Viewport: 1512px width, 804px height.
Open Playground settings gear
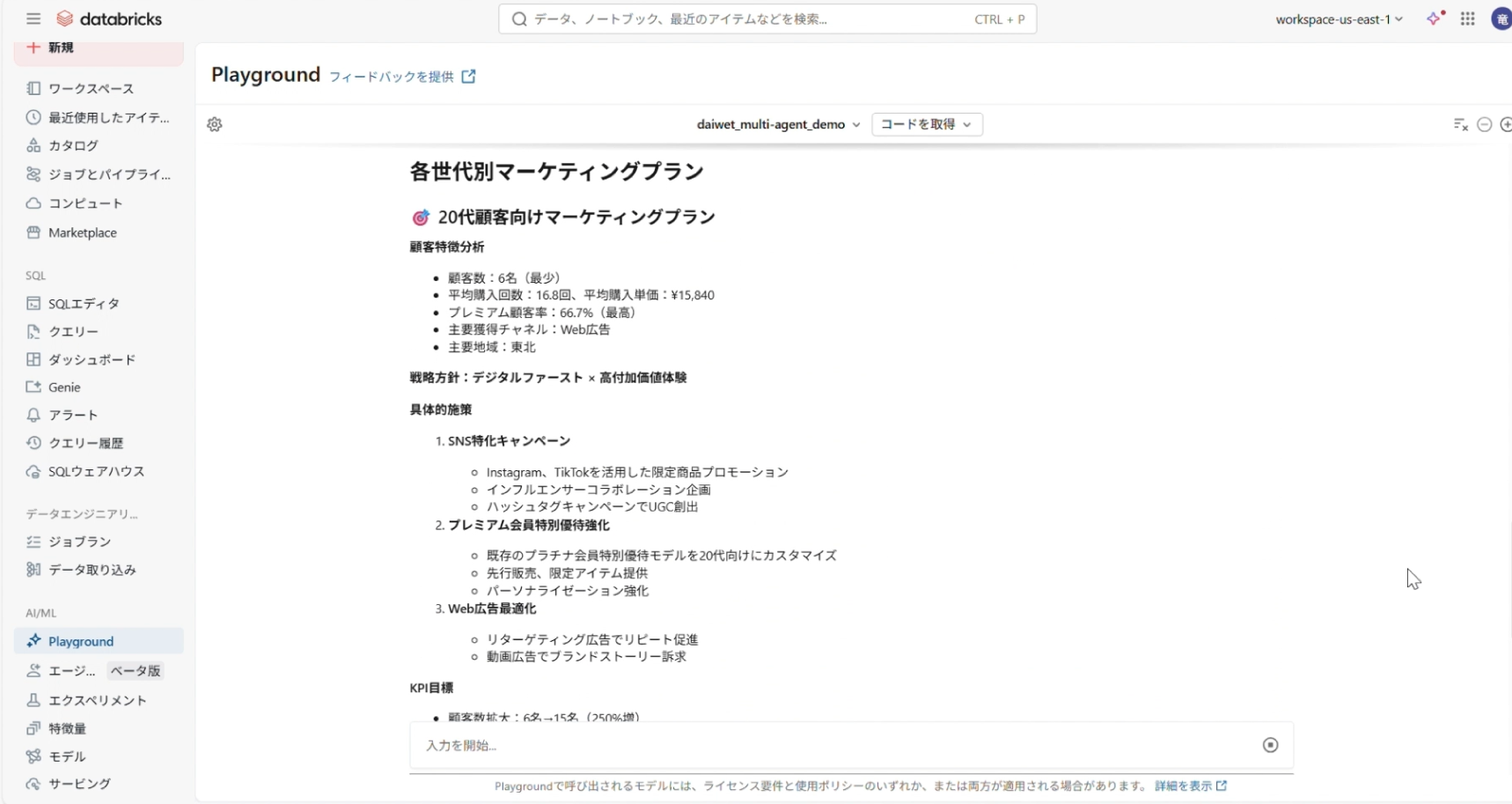215,124
